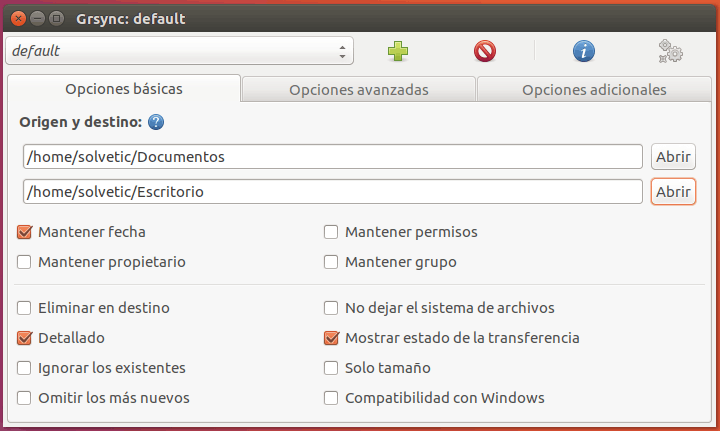The image size is (720, 431).
Task: Open the Opciones adicionales tab
Action: click(x=593, y=89)
